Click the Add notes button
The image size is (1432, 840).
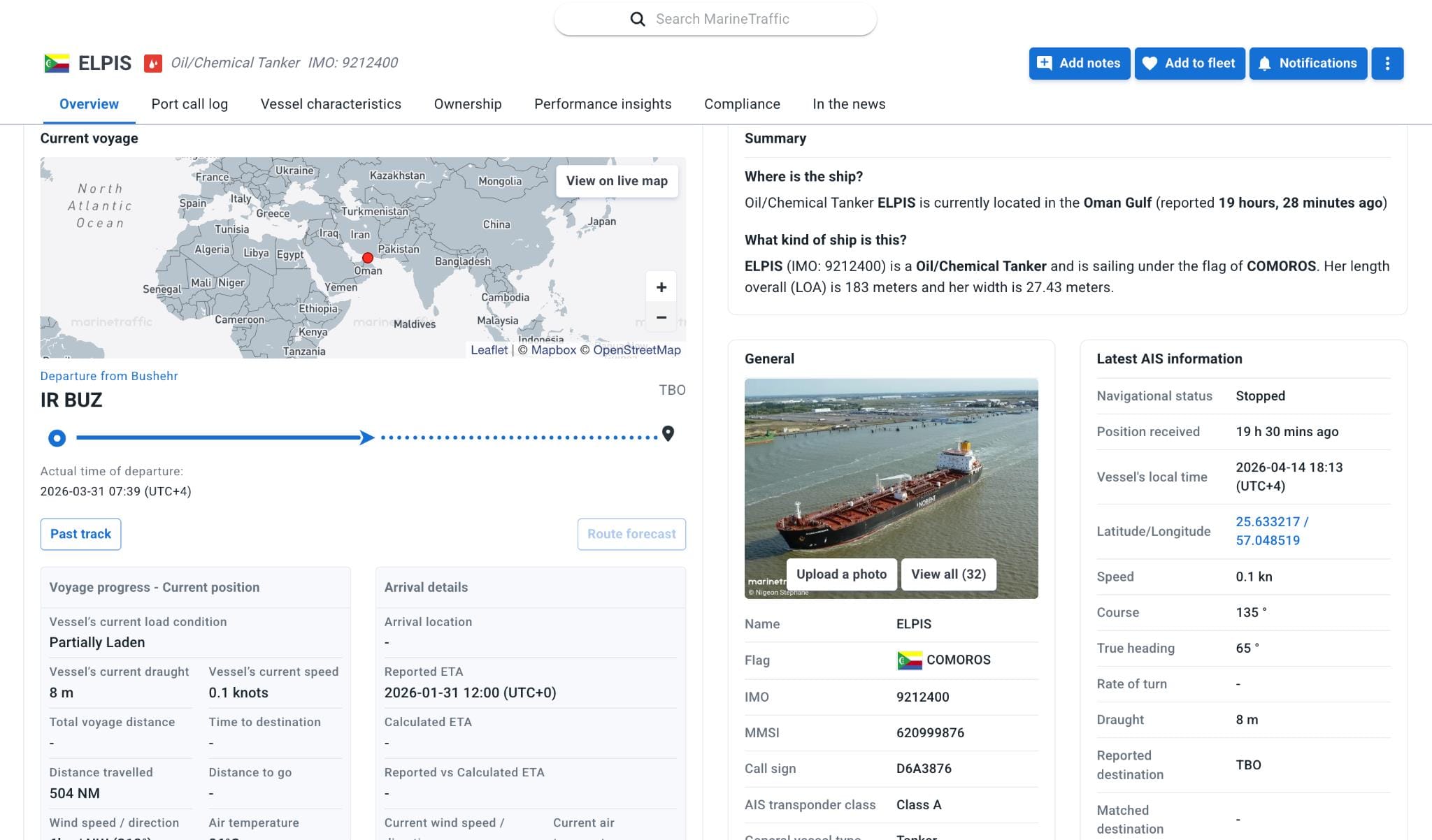point(1079,64)
